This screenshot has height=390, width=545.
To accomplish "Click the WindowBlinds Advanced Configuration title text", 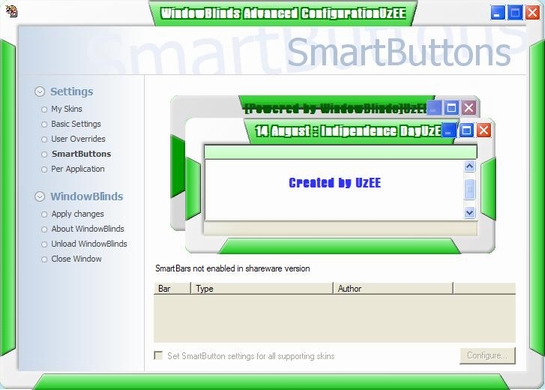I will (283, 13).
